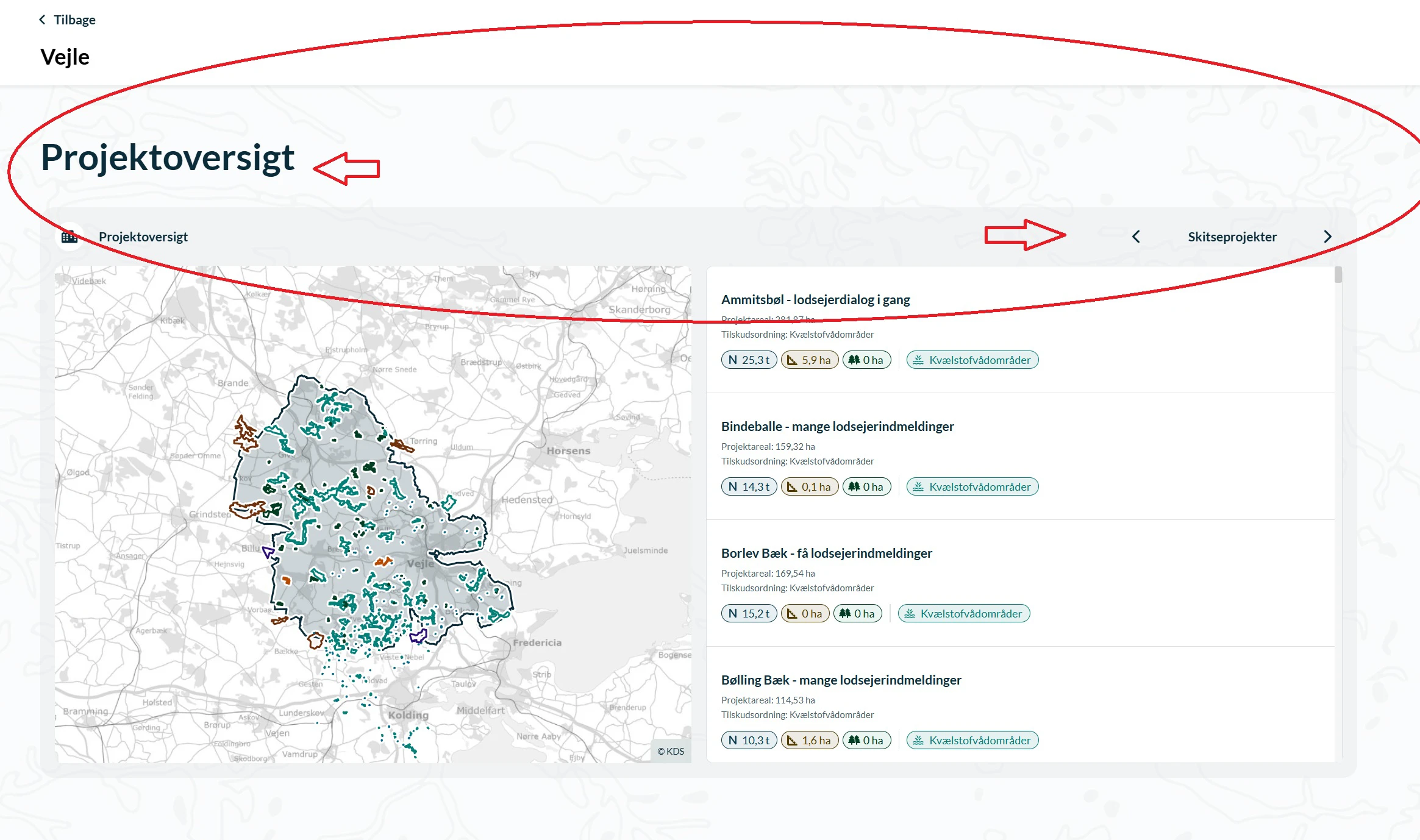
Task: Click the Tilbage back link
Action: tap(74, 20)
